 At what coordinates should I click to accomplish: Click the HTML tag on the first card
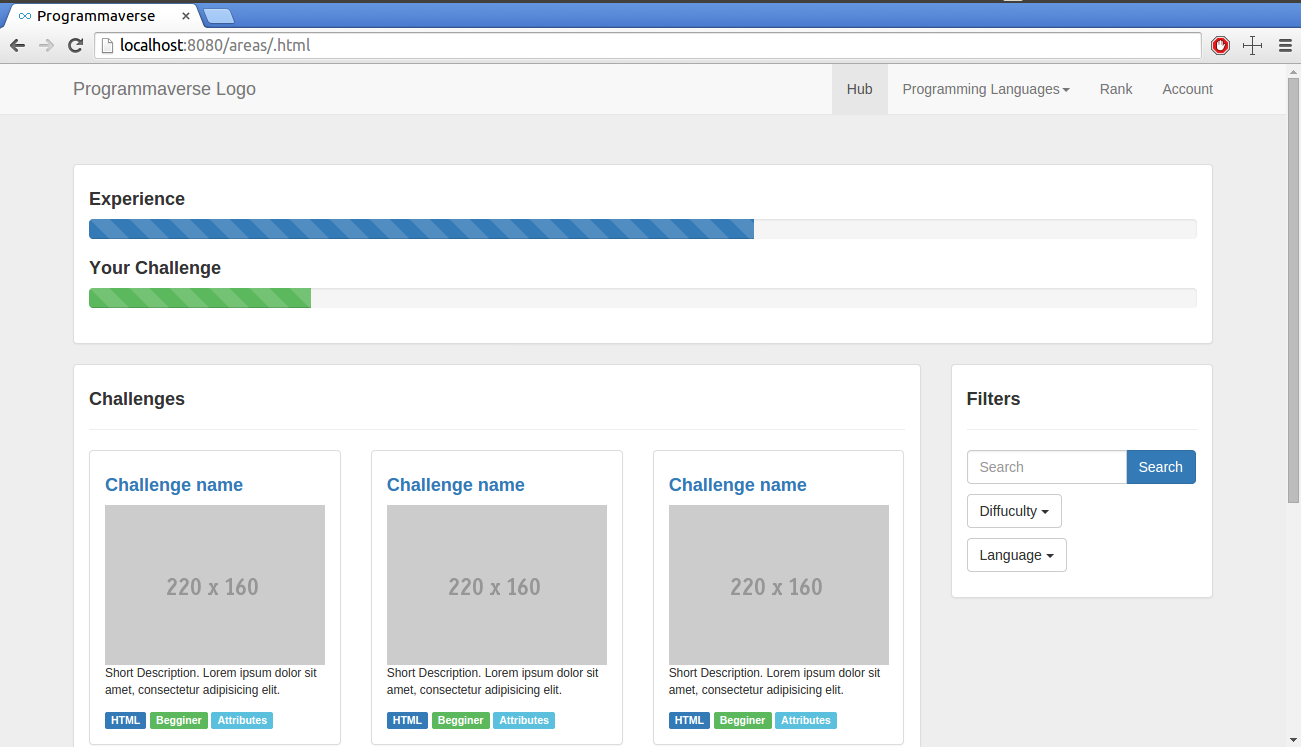coord(125,720)
